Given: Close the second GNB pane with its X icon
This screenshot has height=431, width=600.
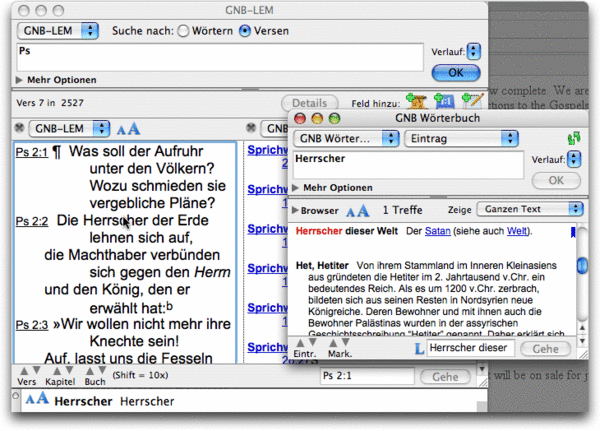Looking at the screenshot, I should [x=251, y=128].
